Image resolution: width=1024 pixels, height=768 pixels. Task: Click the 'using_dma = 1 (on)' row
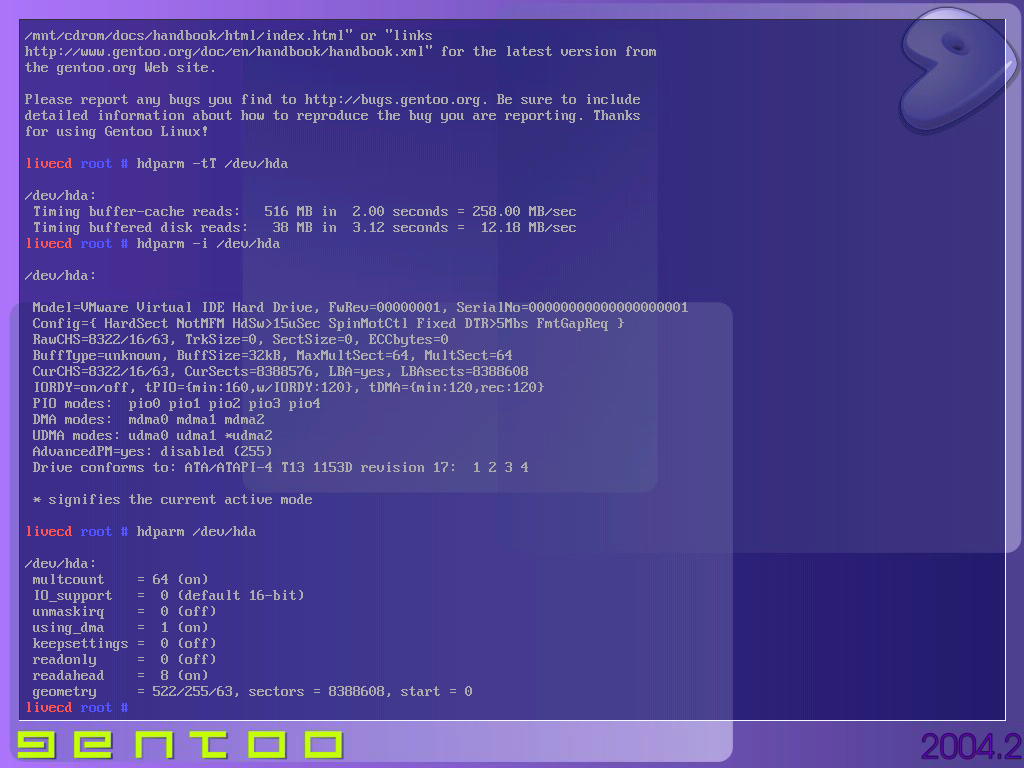[120, 628]
